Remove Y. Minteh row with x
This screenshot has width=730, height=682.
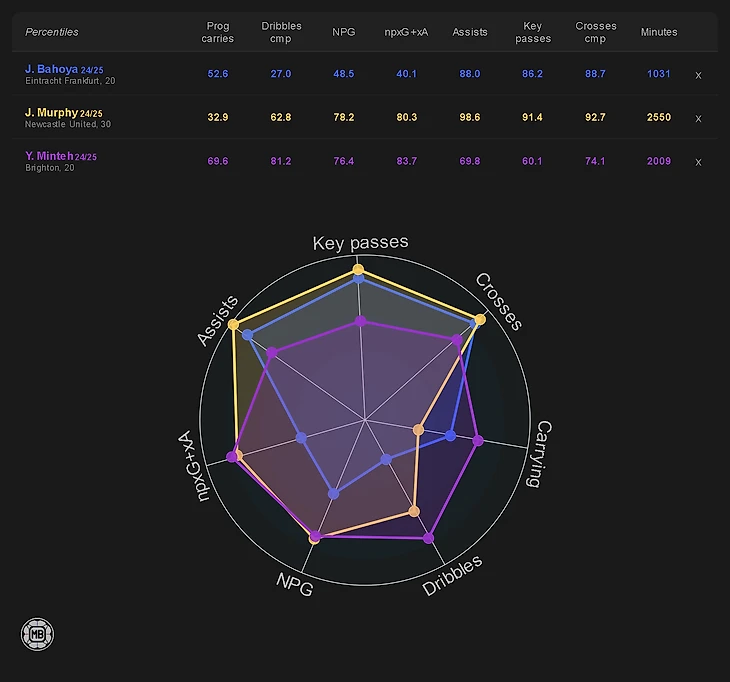coord(698,162)
